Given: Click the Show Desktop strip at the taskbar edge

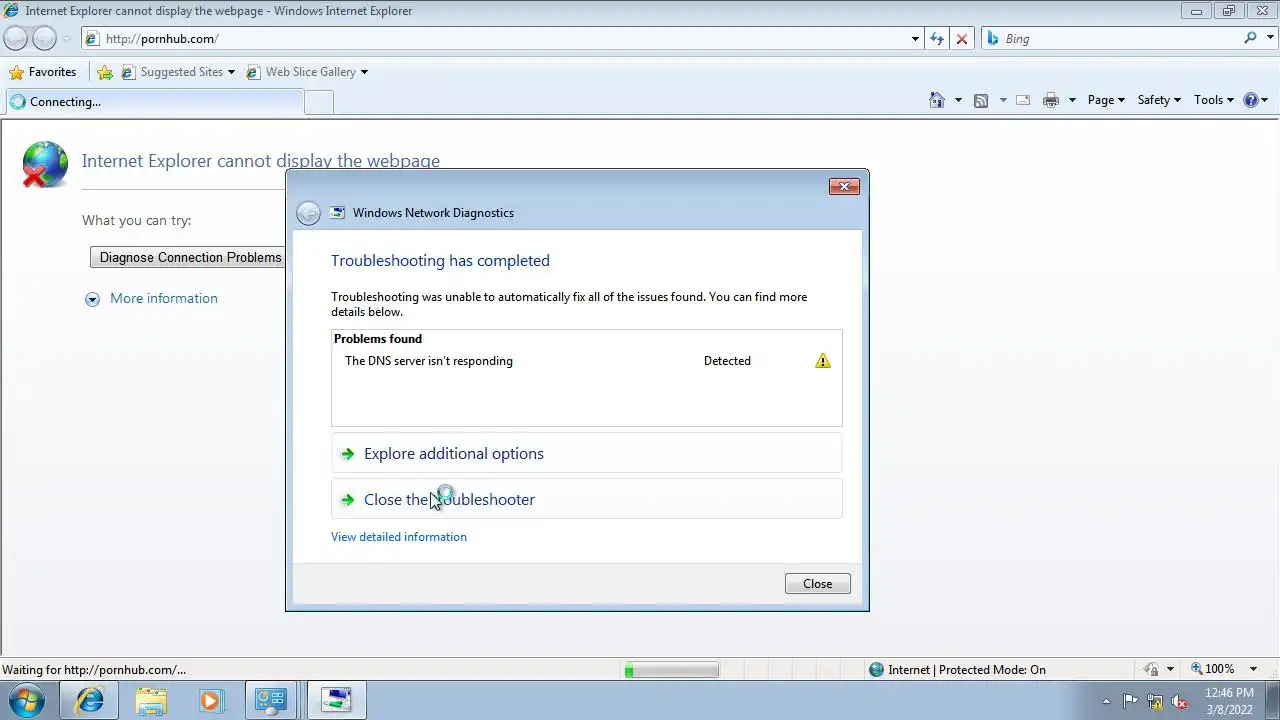Looking at the screenshot, I should (1272, 701).
